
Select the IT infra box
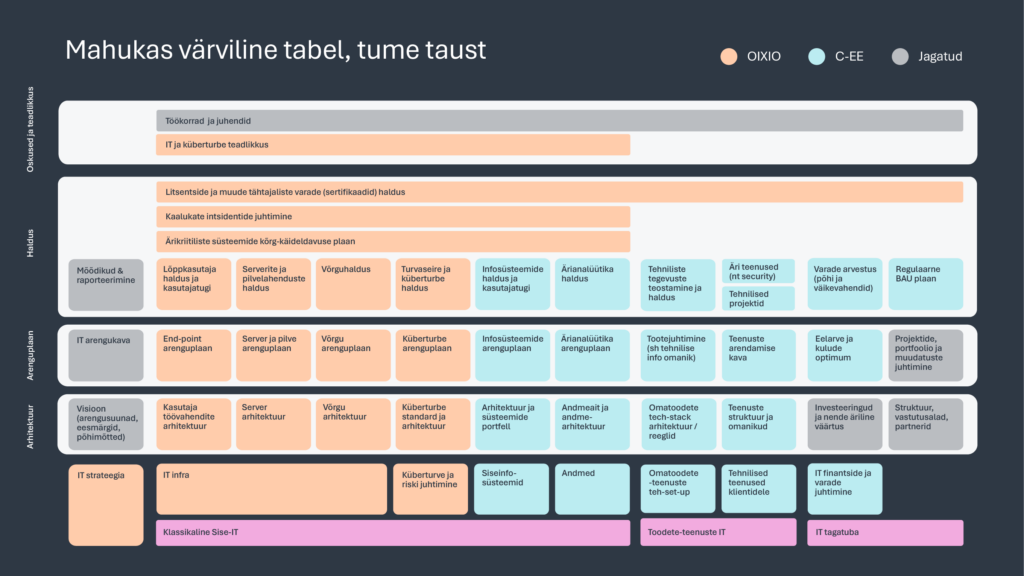(271, 489)
